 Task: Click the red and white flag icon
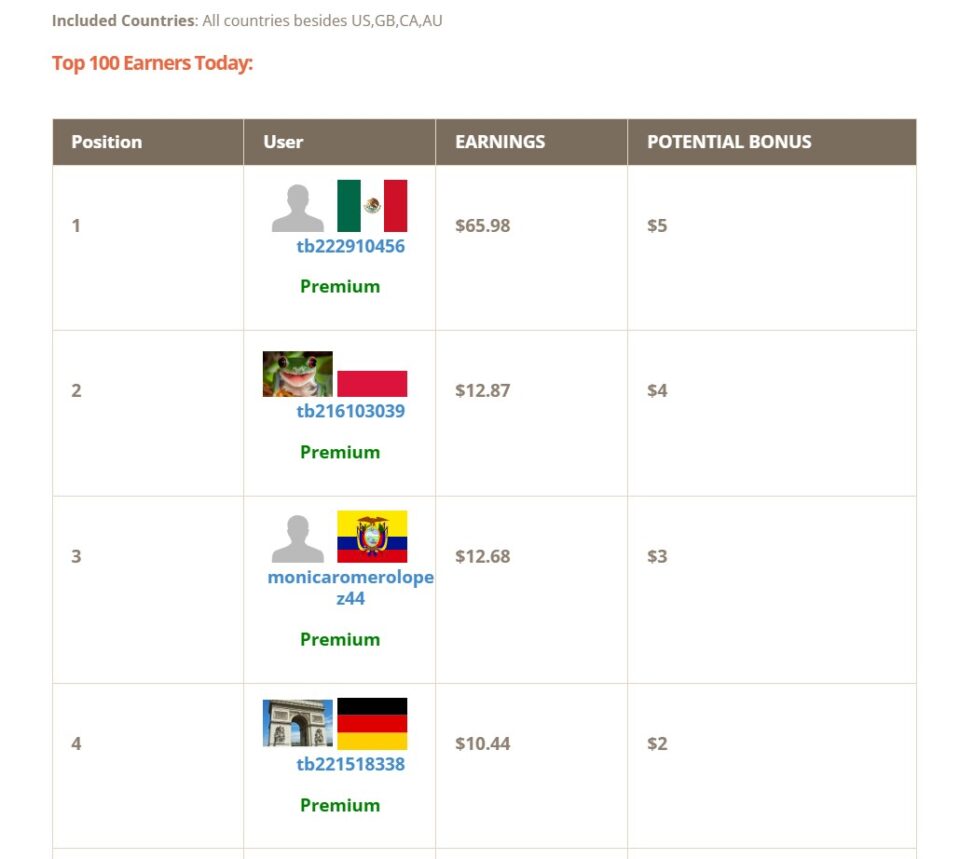coord(372,383)
